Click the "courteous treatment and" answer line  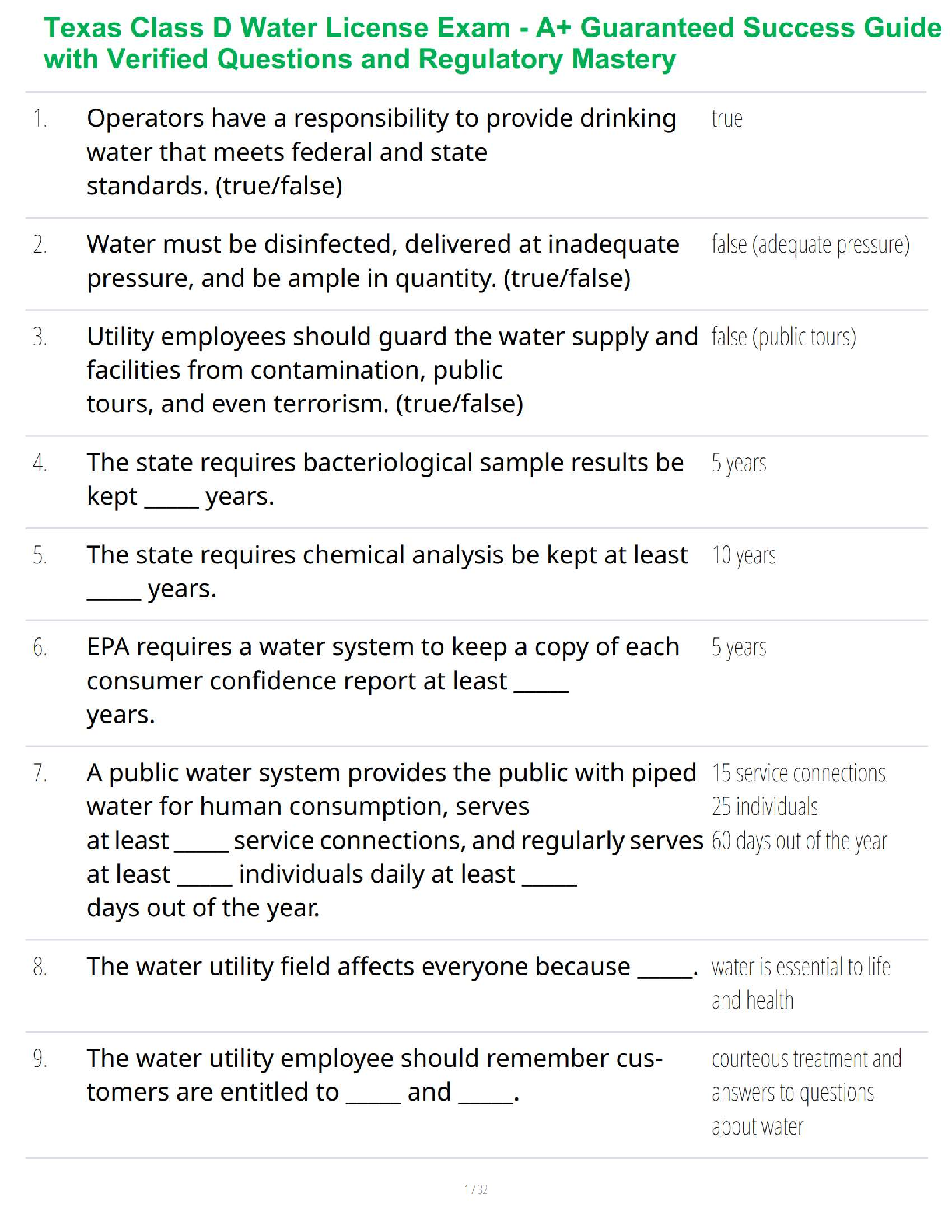(x=806, y=1059)
